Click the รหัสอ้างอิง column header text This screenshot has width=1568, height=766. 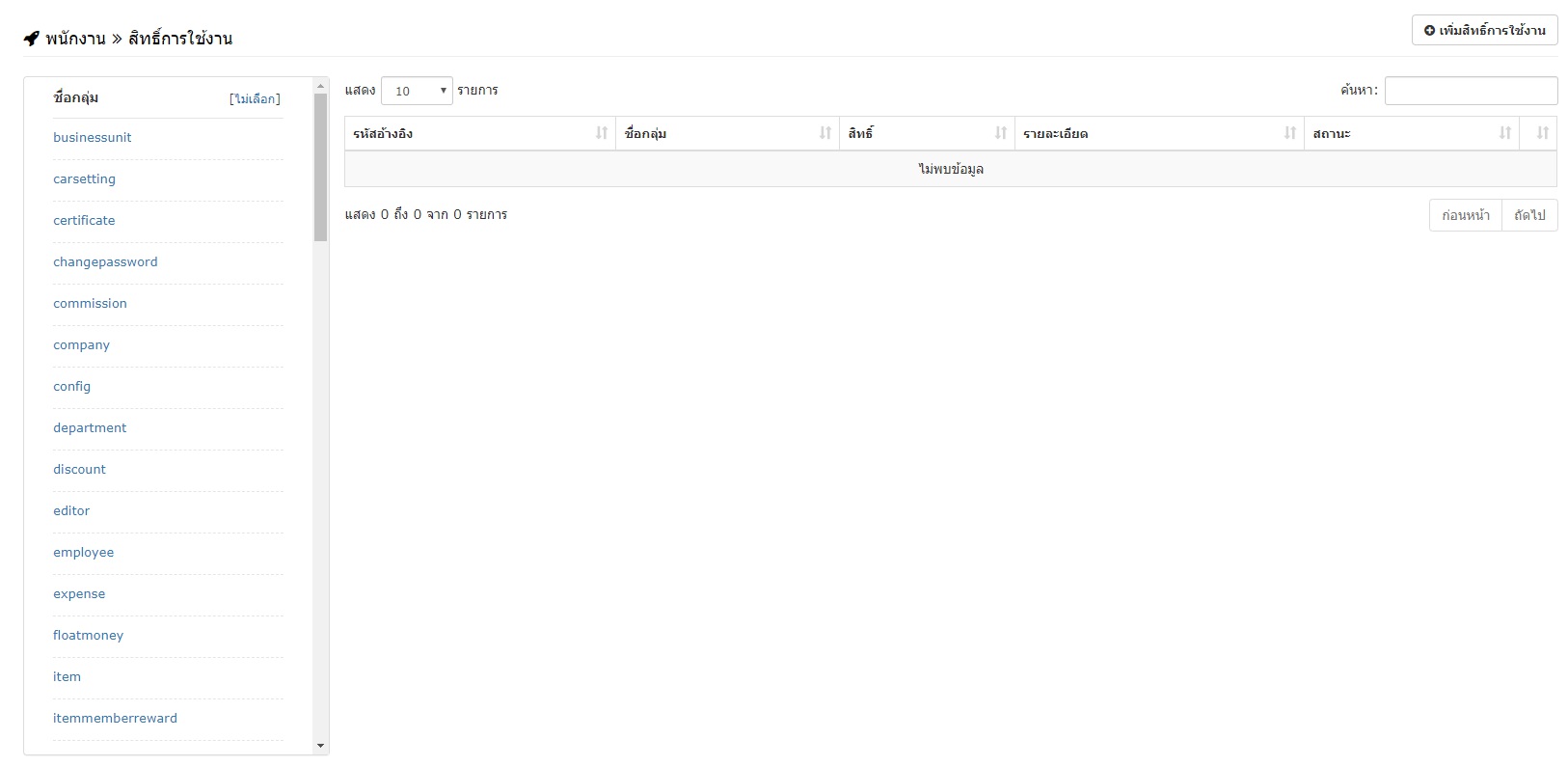[383, 133]
